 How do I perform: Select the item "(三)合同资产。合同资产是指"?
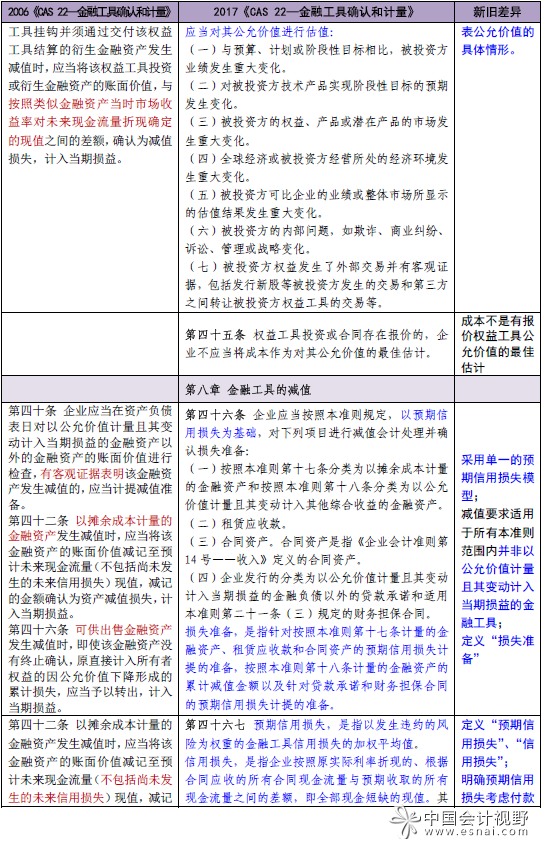coord(316,550)
